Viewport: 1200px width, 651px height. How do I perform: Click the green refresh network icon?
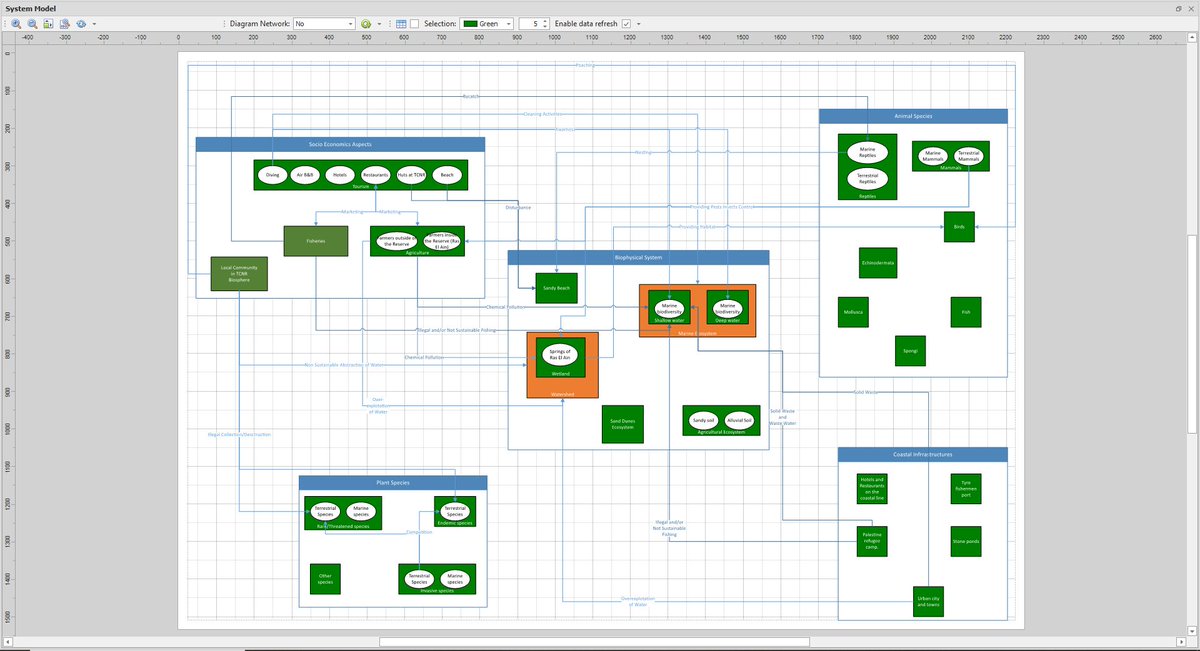coord(366,23)
